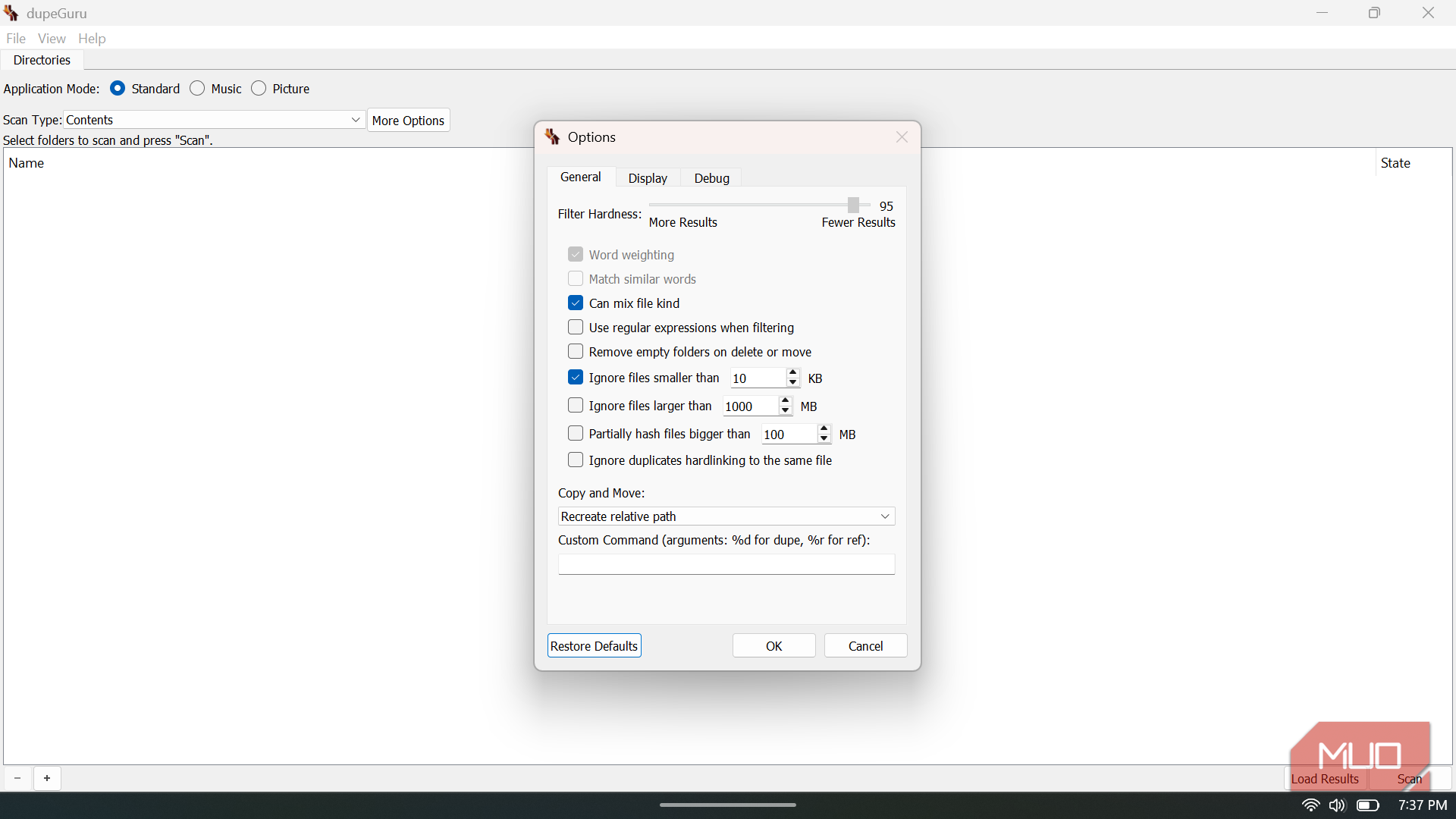1456x819 pixels.
Task: Click the Filter Hardness slider handle
Action: [x=853, y=205]
